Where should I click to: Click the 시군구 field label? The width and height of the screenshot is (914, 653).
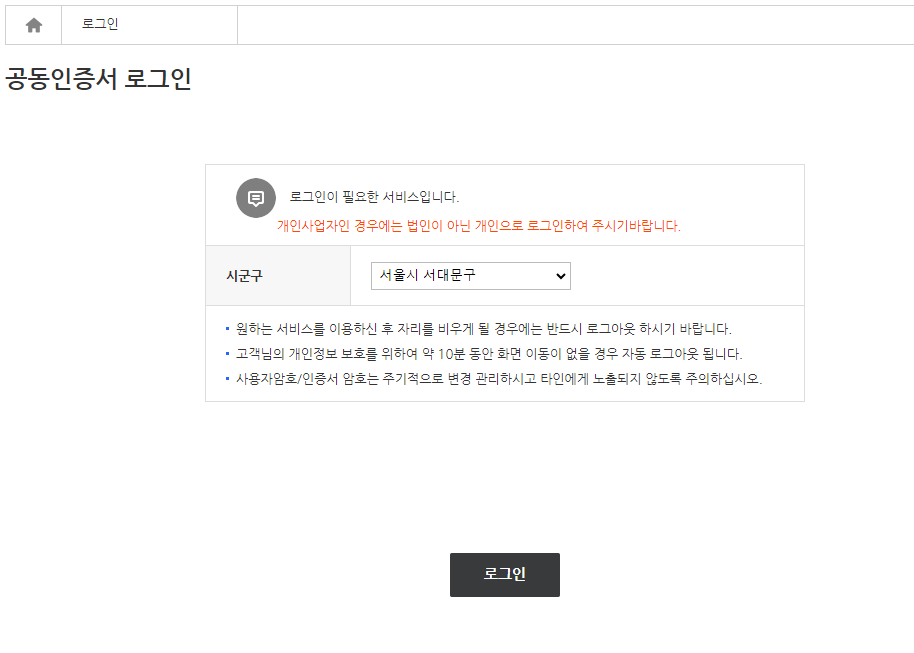click(244, 276)
